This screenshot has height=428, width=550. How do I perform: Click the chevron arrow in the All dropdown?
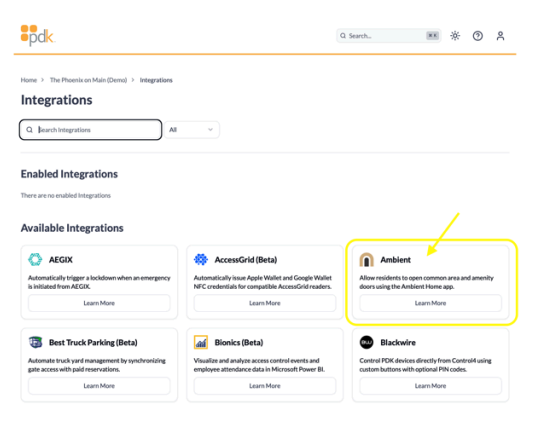(210, 130)
